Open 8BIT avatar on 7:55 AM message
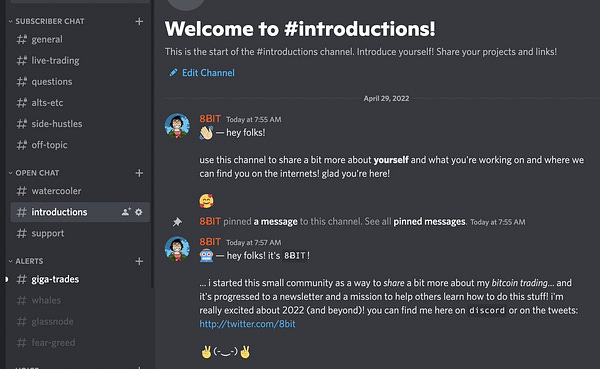This screenshot has width=600, height=369. pyautogui.click(x=177, y=126)
